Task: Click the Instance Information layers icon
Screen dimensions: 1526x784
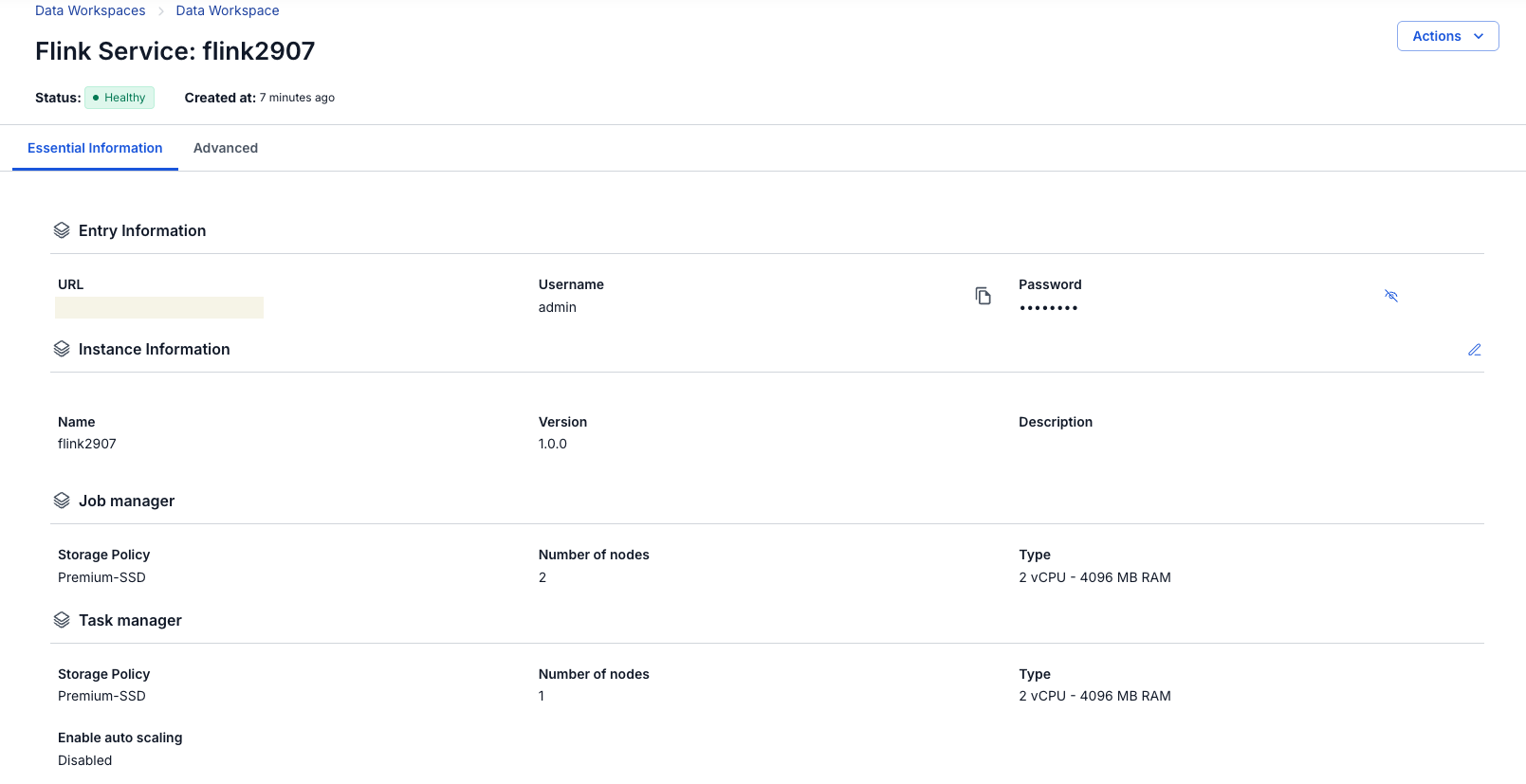Action: click(62, 349)
